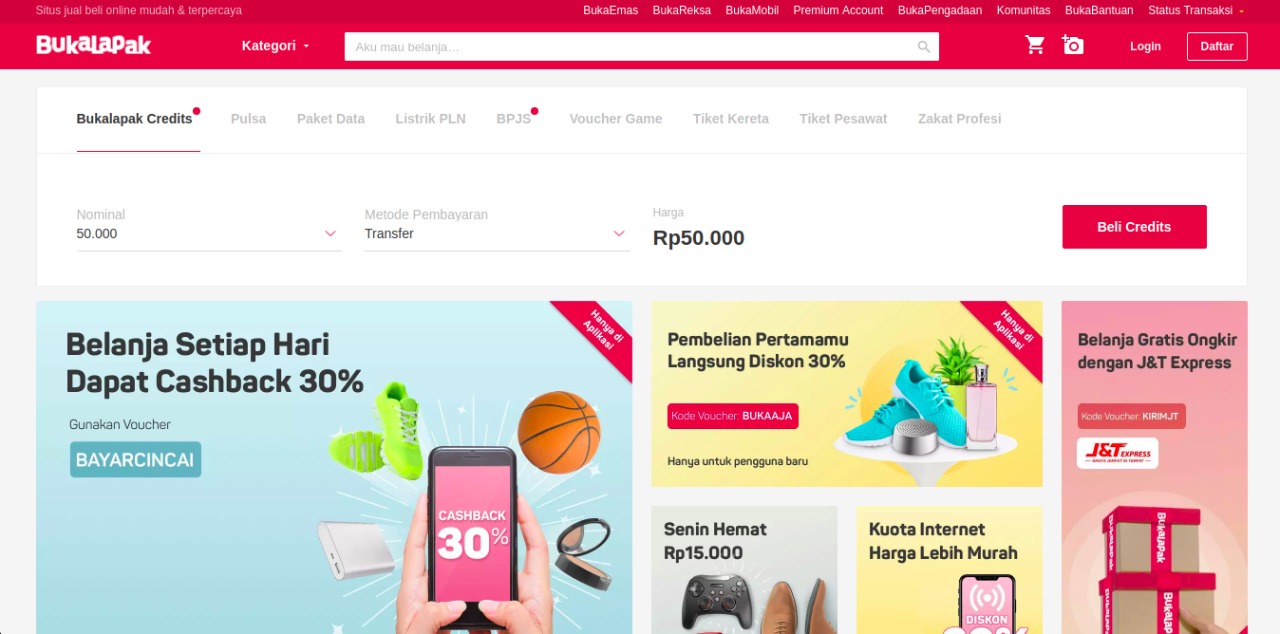This screenshot has height=634, width=1280.
Task: Focus the Aku mau belanja search field
Action: pyautogui.click(x=630, y=47)
